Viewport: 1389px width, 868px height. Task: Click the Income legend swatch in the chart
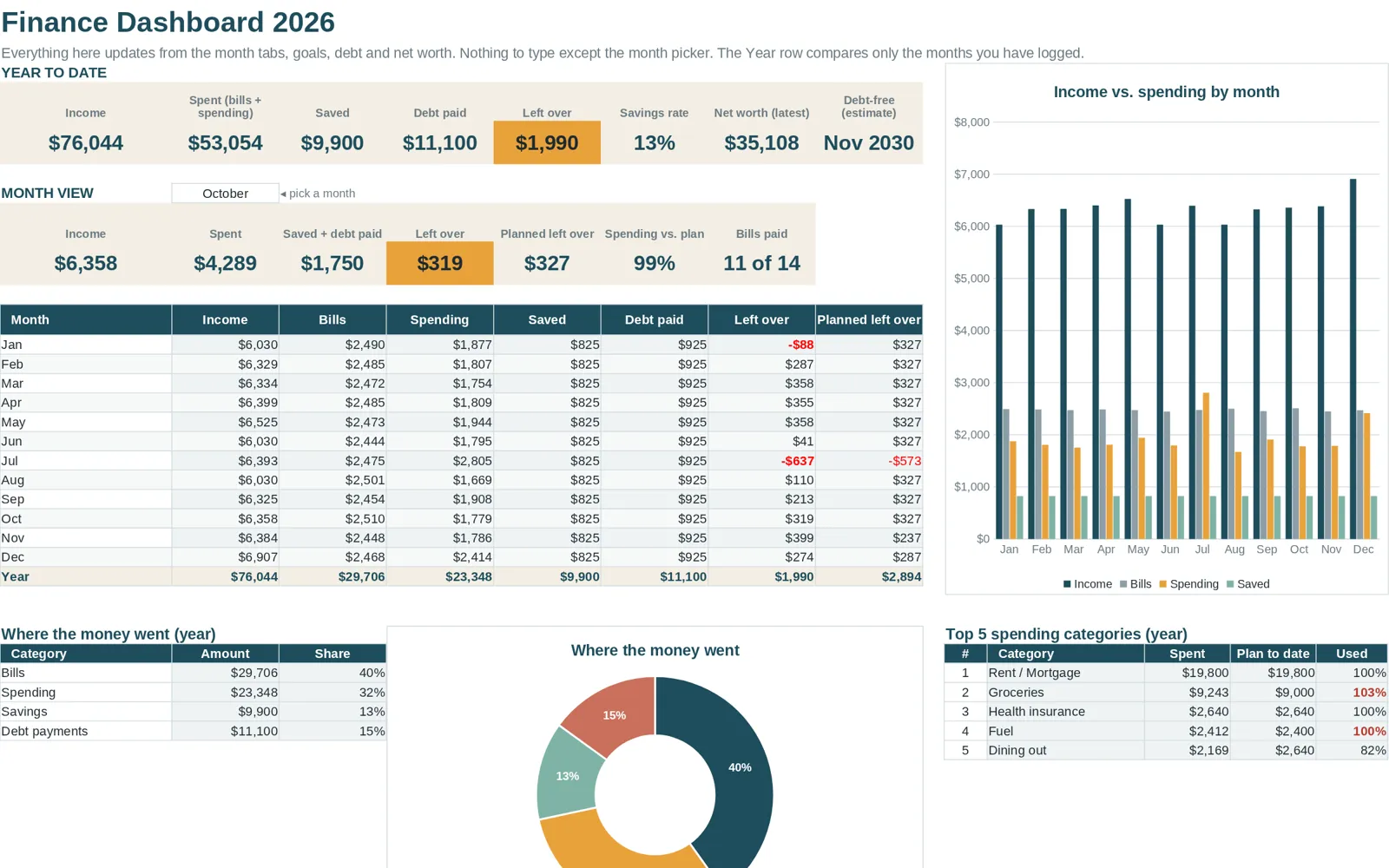1067,584
